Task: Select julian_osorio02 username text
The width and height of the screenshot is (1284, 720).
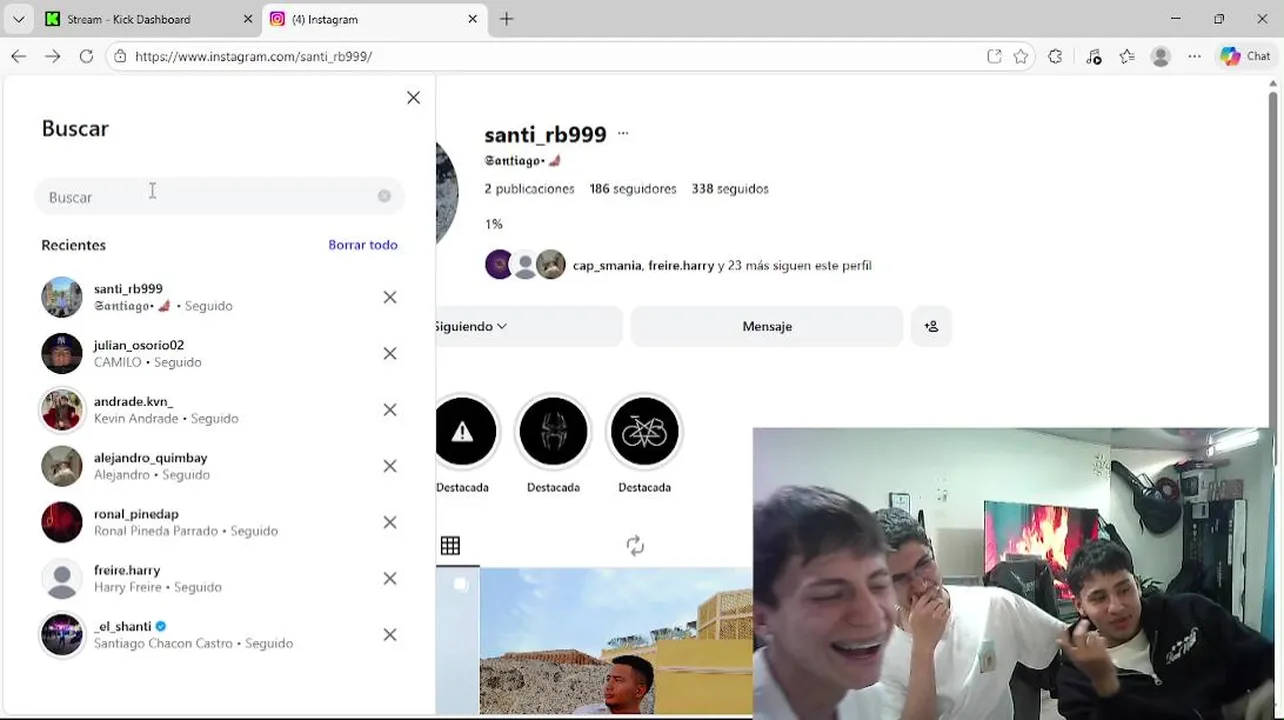Action: 139,345
